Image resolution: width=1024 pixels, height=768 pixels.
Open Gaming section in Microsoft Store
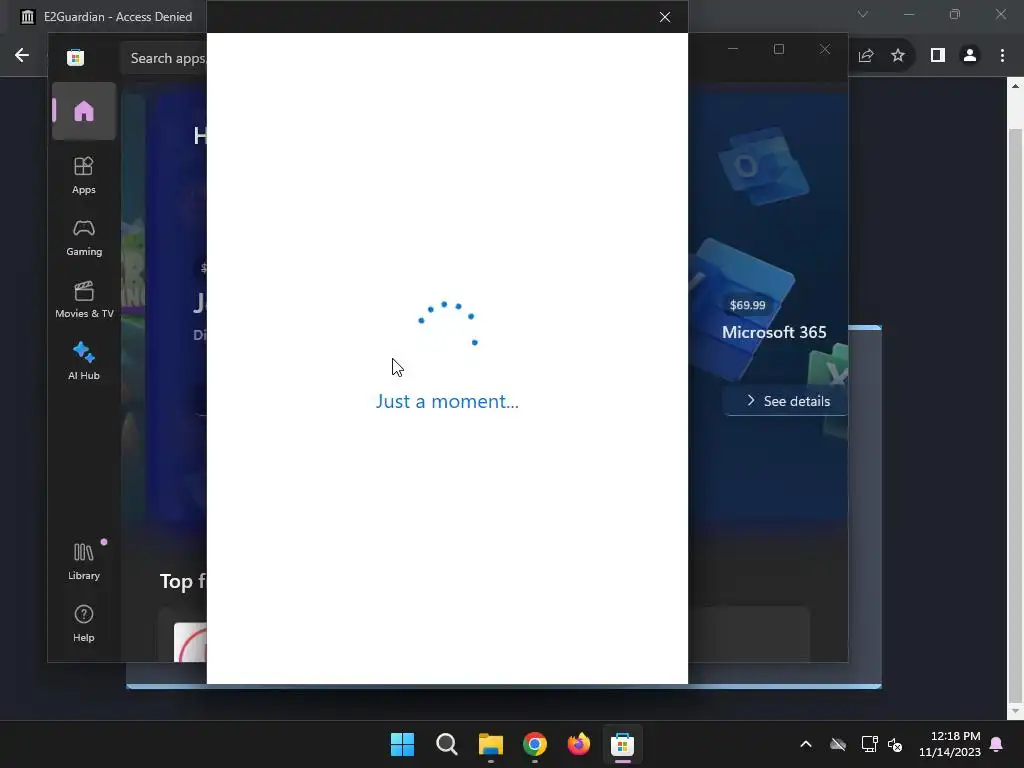click(x=84, y=238)
